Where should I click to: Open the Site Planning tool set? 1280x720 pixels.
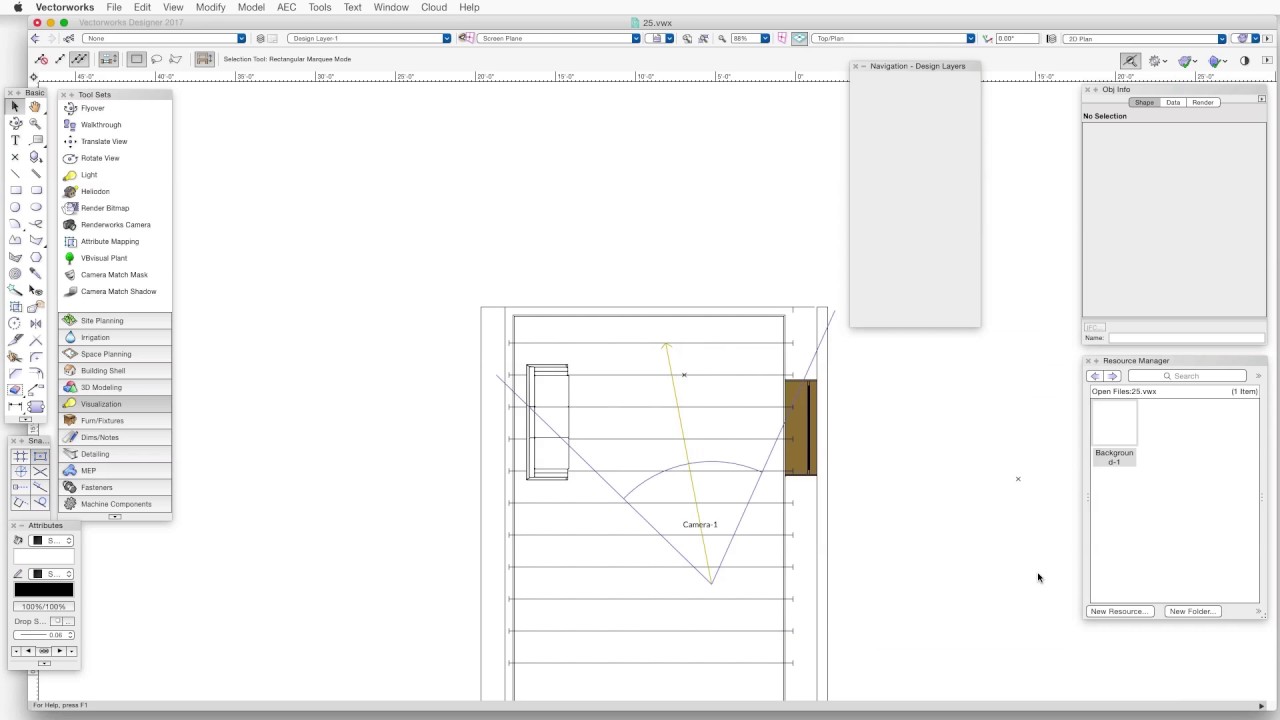[x=115, y=321]
